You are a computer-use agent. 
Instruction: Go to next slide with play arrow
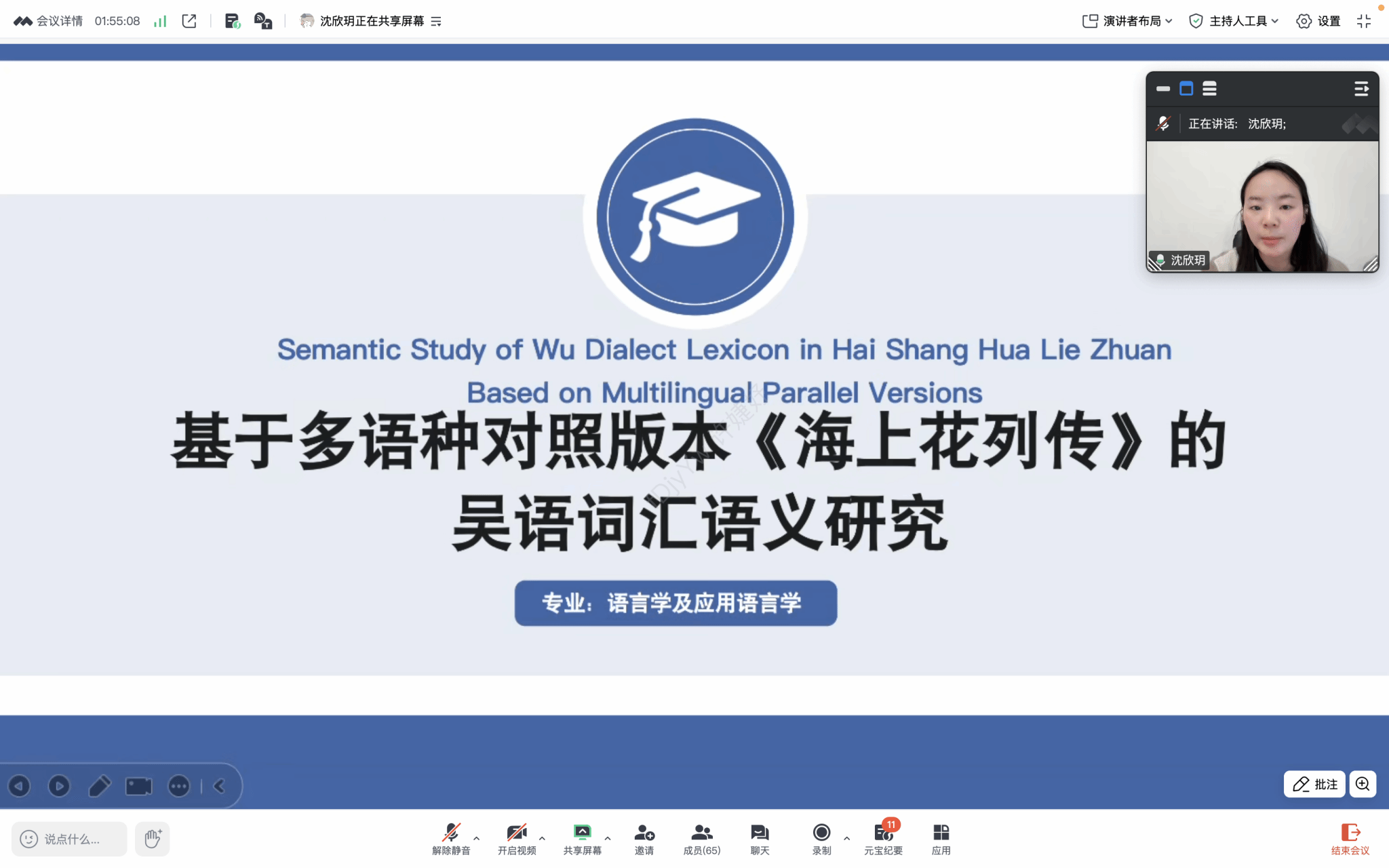tap(59, 786)
